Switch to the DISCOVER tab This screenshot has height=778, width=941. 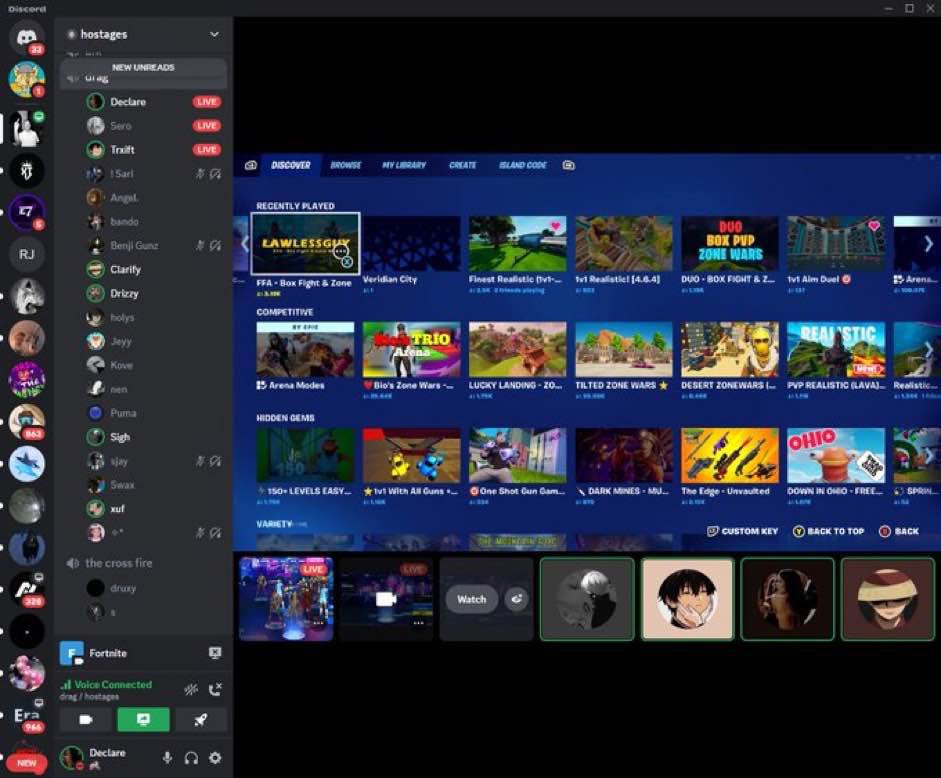tap(290, 165)
